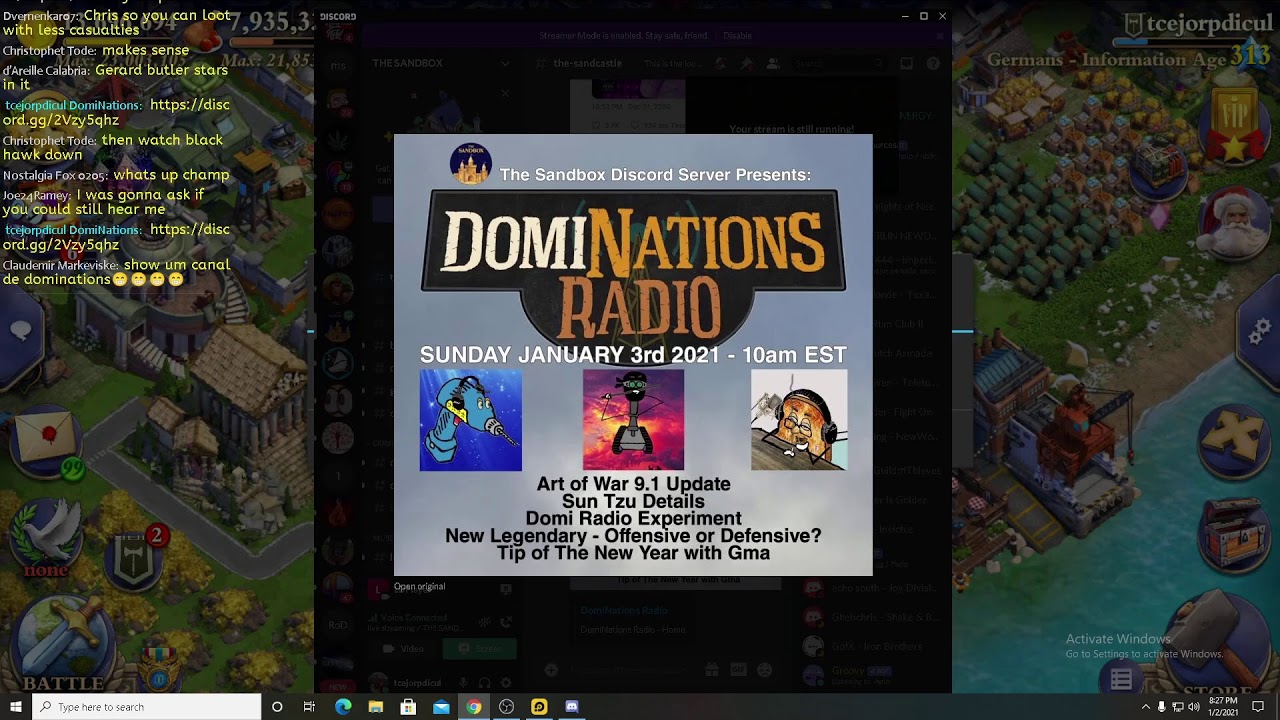Click the medal icon next to Battle

(158, 668)
